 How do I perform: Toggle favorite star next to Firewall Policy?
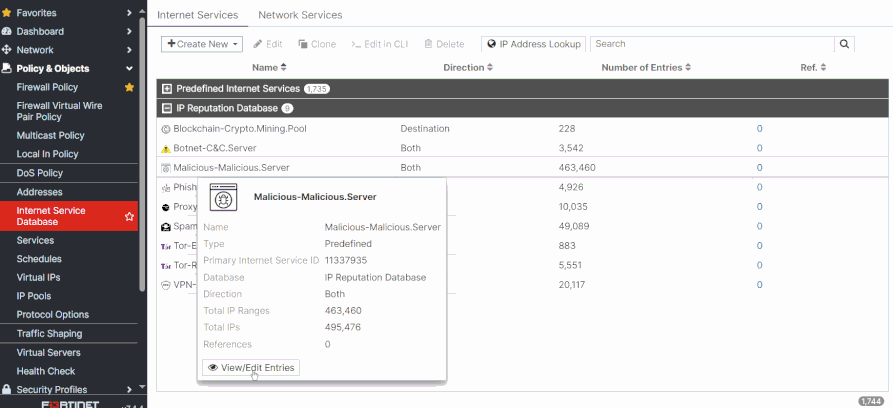(x=129, y=87)
